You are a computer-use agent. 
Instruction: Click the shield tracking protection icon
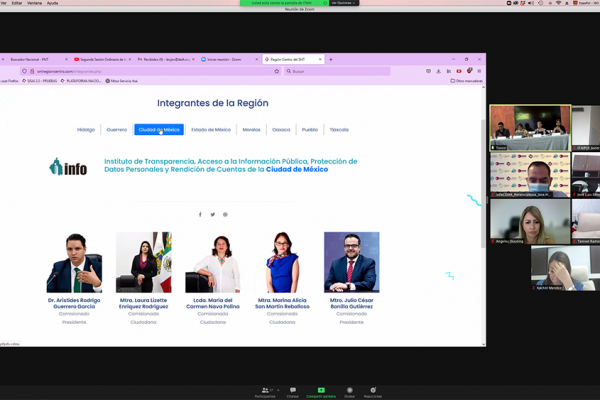pyautogui.click(x=24, y=71)
